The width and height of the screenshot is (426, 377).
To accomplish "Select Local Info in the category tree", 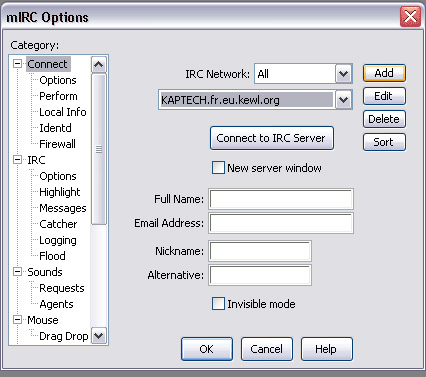I will pyautogui.click(x=63, y=112).
